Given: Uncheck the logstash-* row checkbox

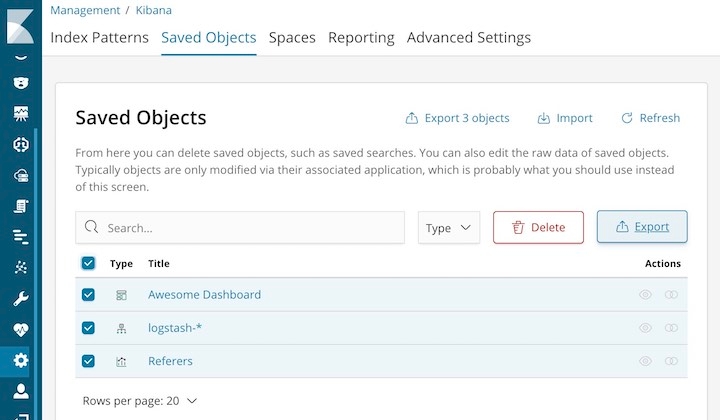Looking at the screenshot, I should [88, 328].
